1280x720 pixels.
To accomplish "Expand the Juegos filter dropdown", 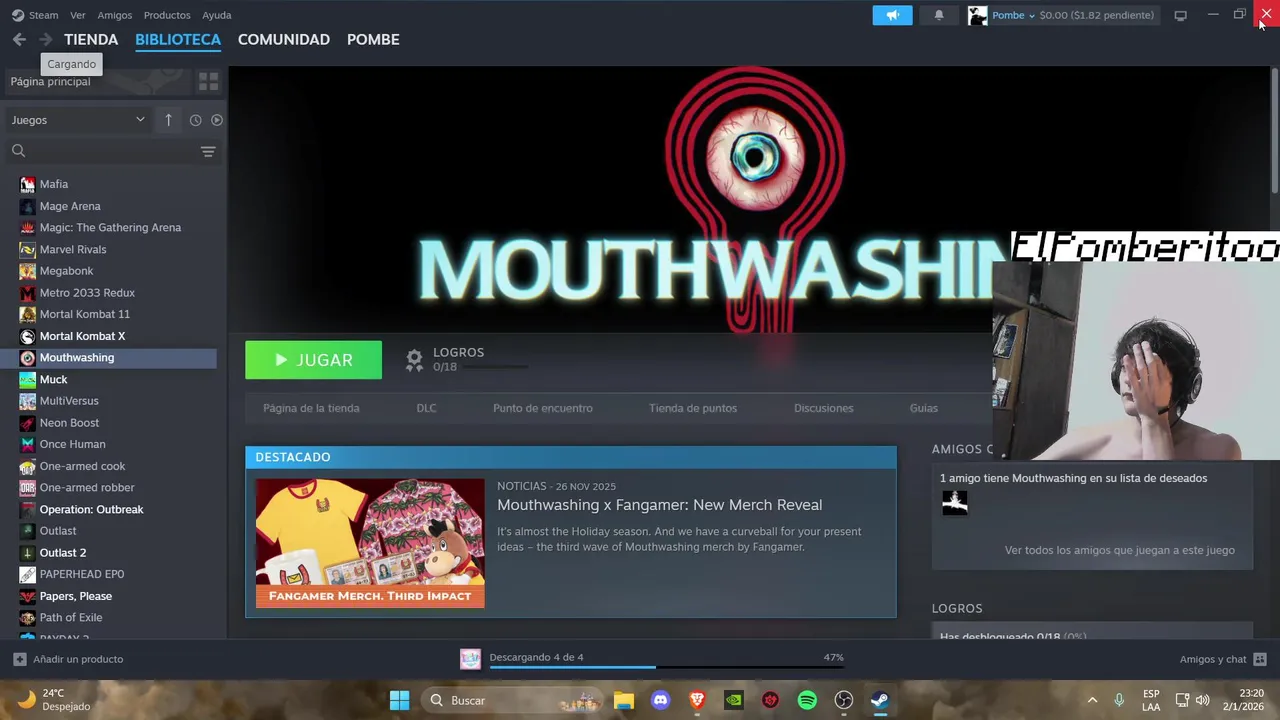I will 78,120.
